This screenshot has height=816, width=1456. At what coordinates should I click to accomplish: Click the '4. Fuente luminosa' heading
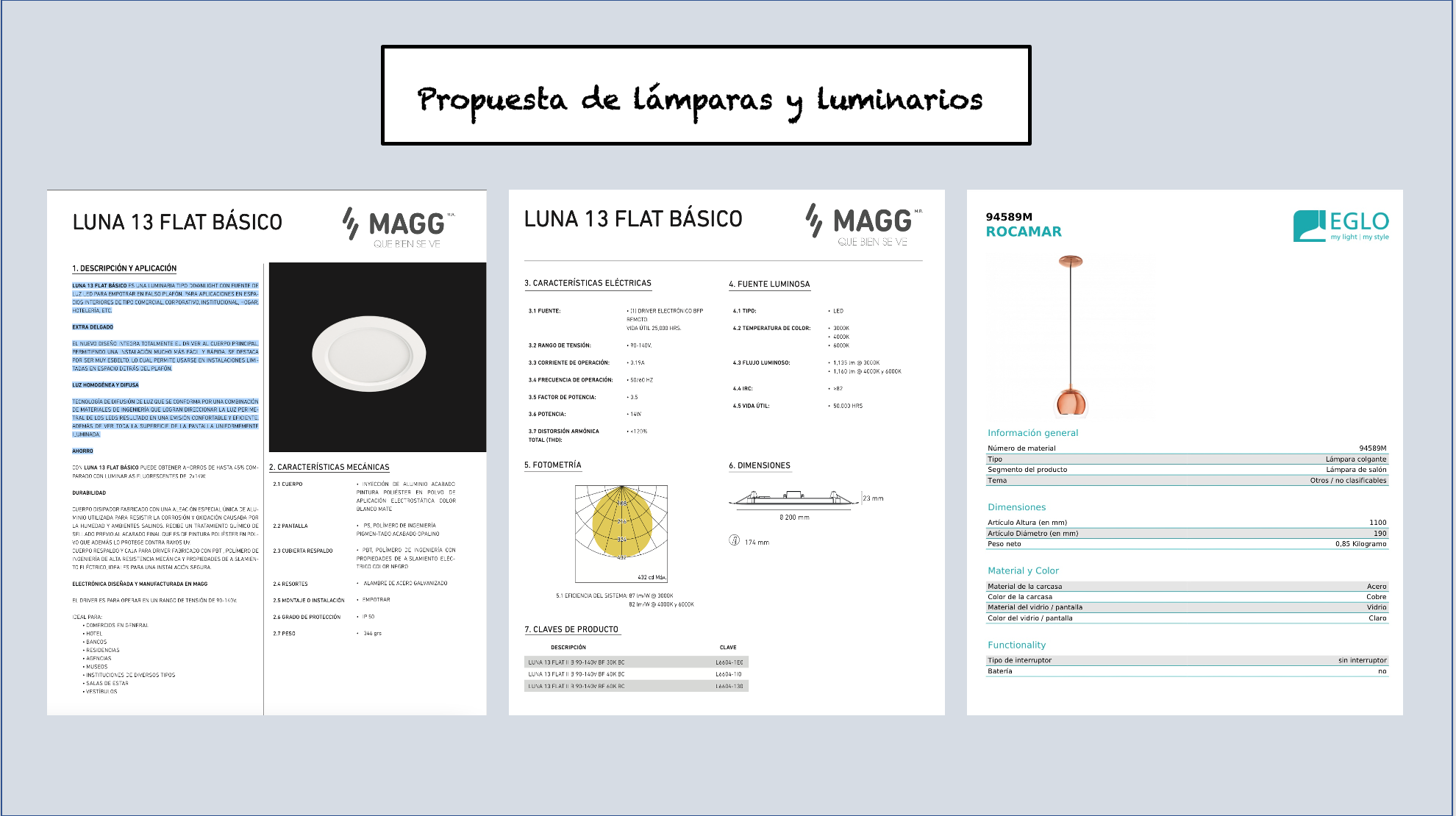(769, 284)
